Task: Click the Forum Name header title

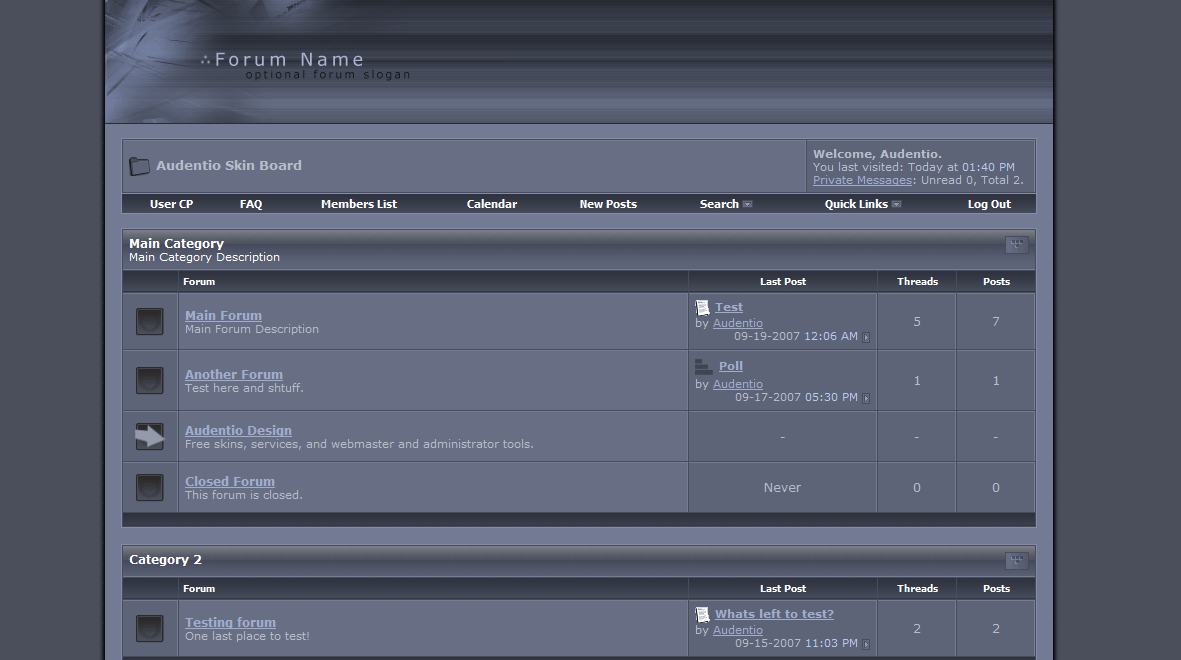Action: (x=289, y=60)
